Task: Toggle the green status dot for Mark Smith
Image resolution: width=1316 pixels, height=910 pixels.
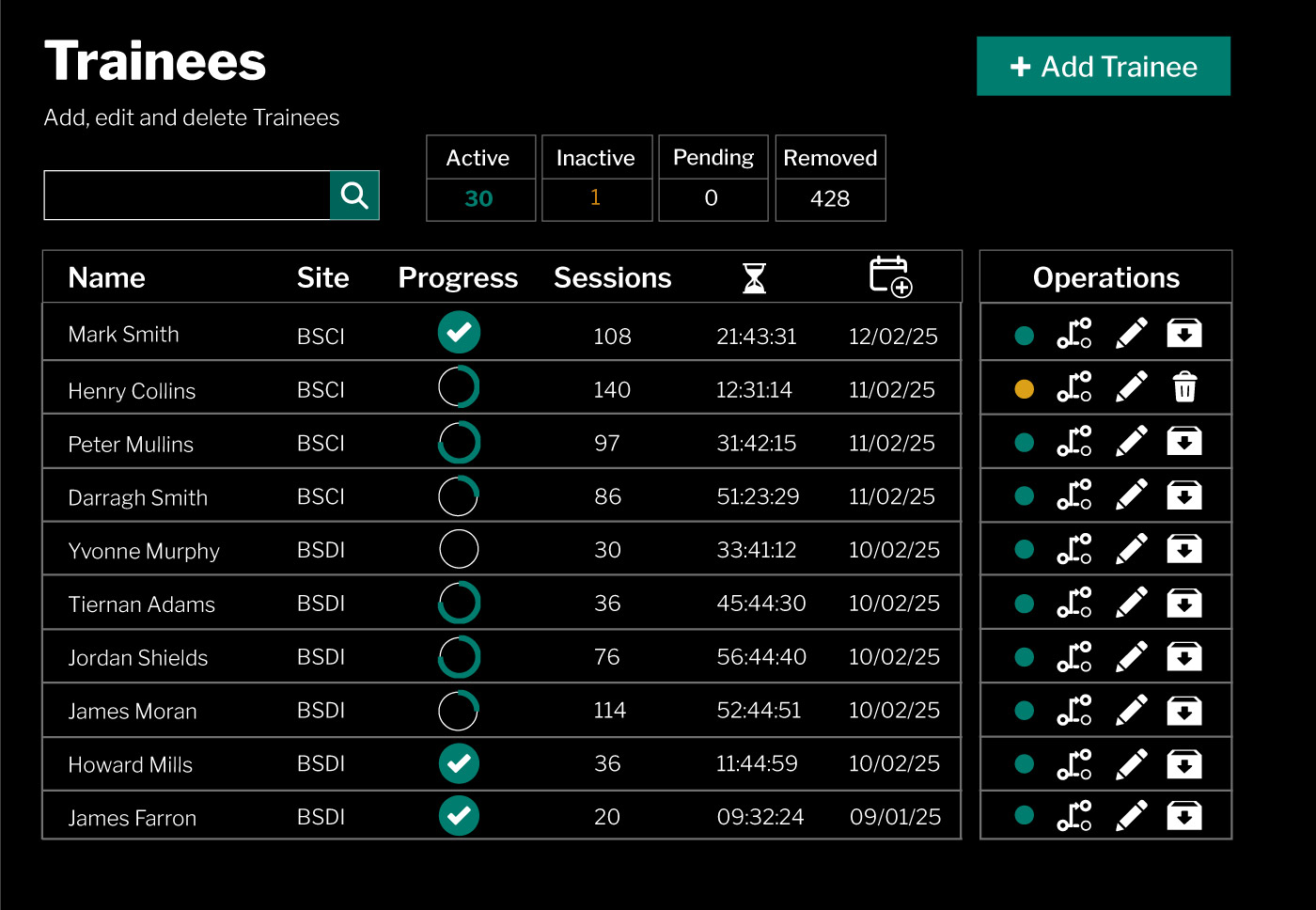Action: coord(1024,335)
